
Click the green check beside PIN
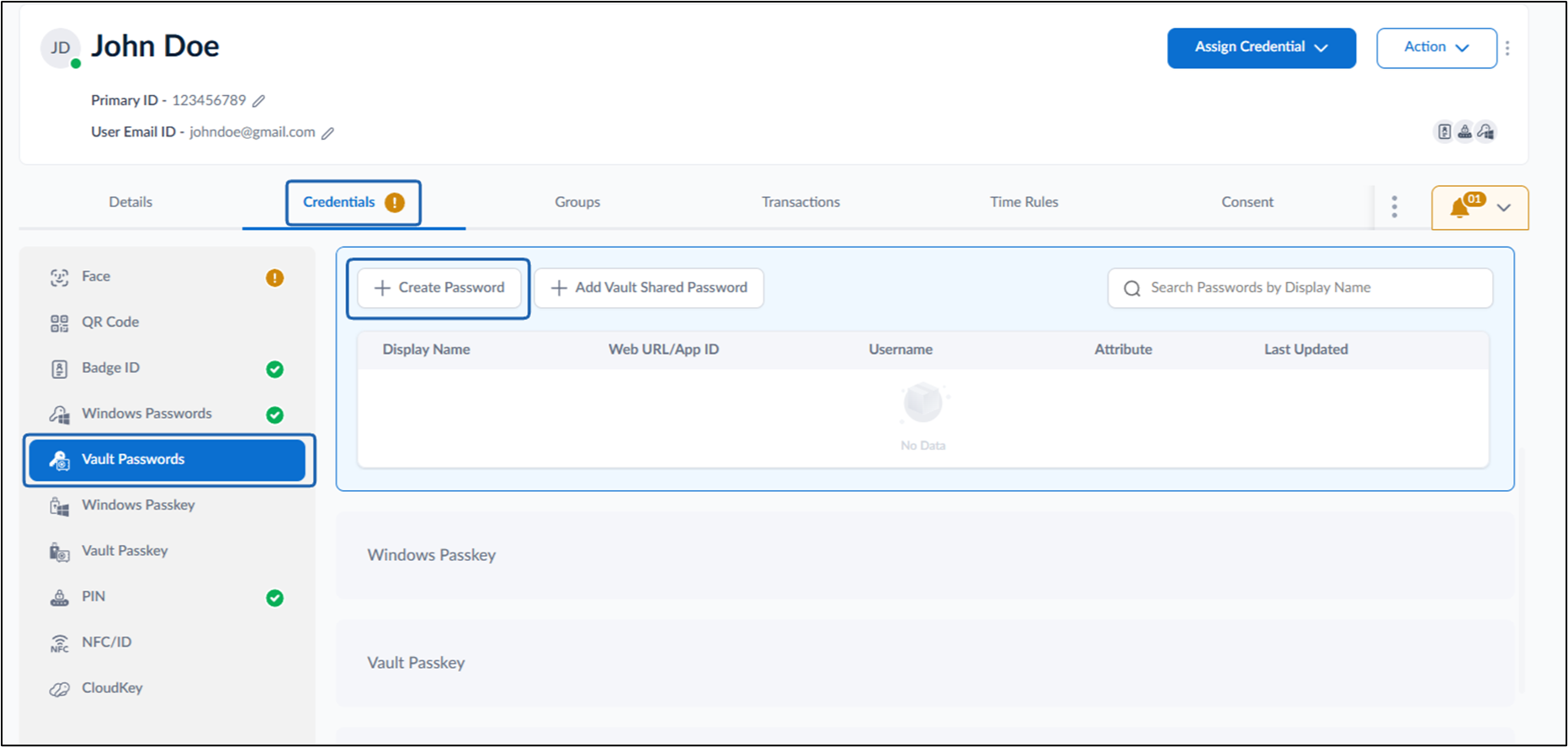click(275, 598)
